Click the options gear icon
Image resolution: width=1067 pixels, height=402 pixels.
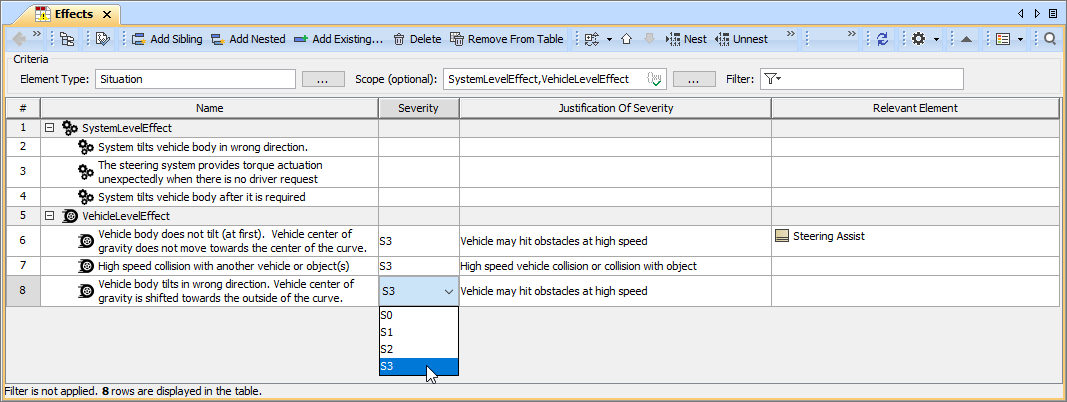(x=918, y=39)
